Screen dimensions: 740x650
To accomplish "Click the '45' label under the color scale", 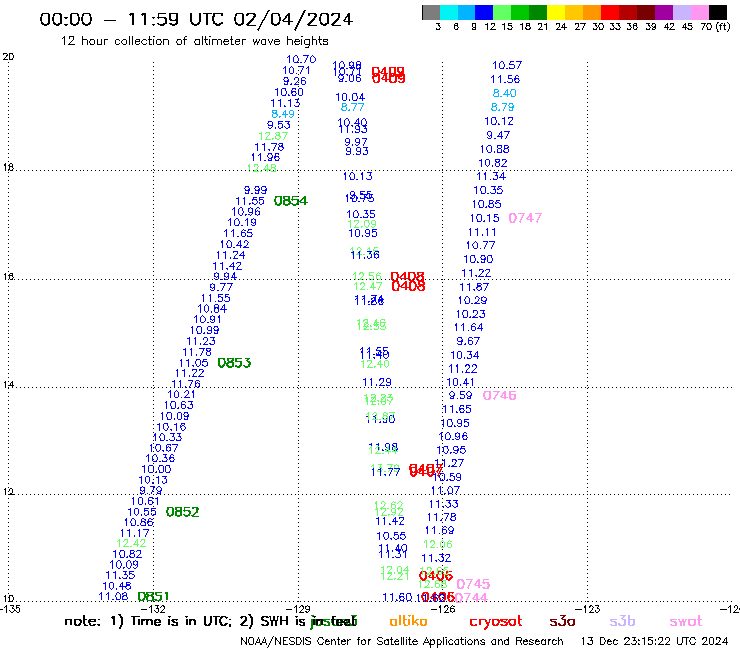I will coord(687,27).
